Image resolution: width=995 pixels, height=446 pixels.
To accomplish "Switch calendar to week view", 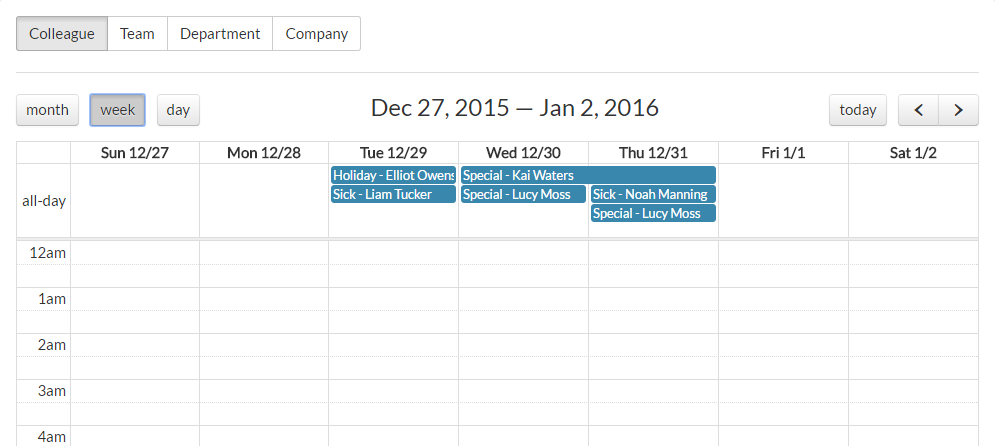I will point(117,110).
